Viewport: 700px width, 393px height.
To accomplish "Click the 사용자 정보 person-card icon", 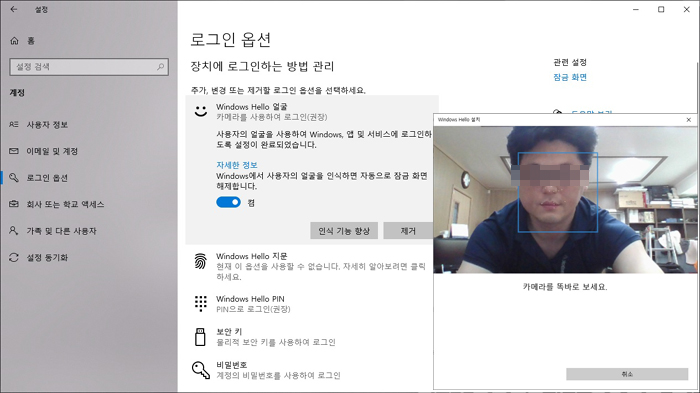I will (x=14, y=125).
